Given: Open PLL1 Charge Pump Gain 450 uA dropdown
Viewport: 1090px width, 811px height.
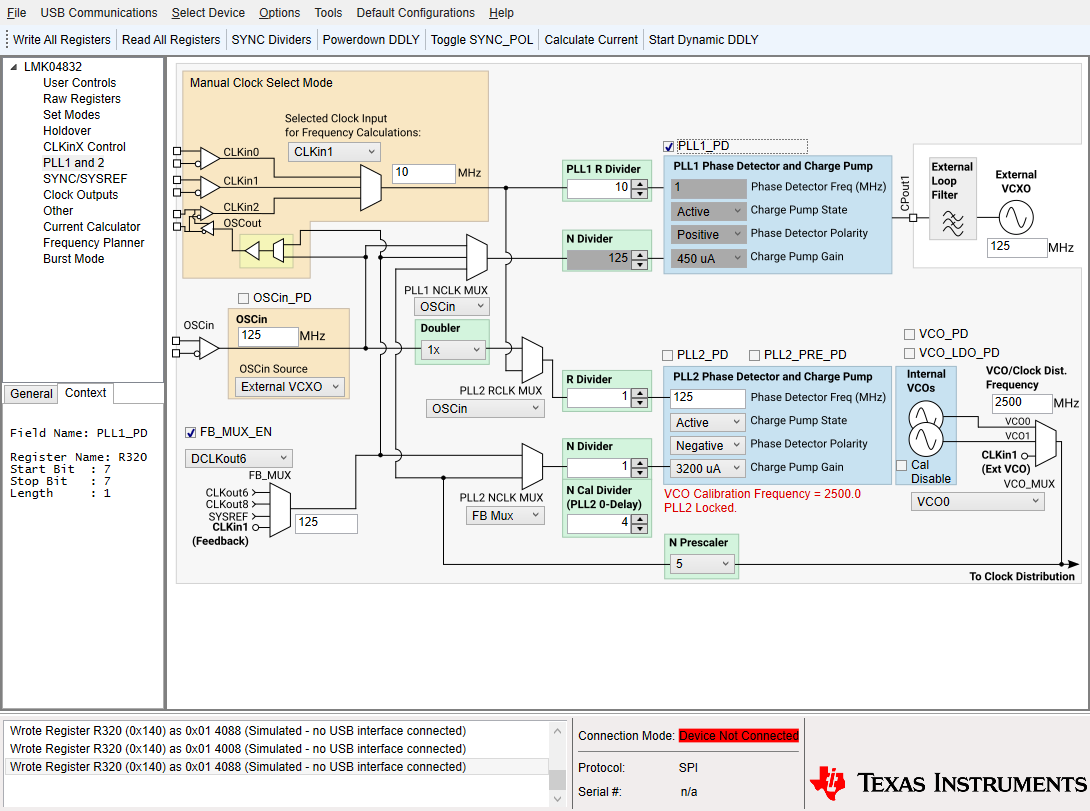Looking at the screenshot, I should point(708,259).
